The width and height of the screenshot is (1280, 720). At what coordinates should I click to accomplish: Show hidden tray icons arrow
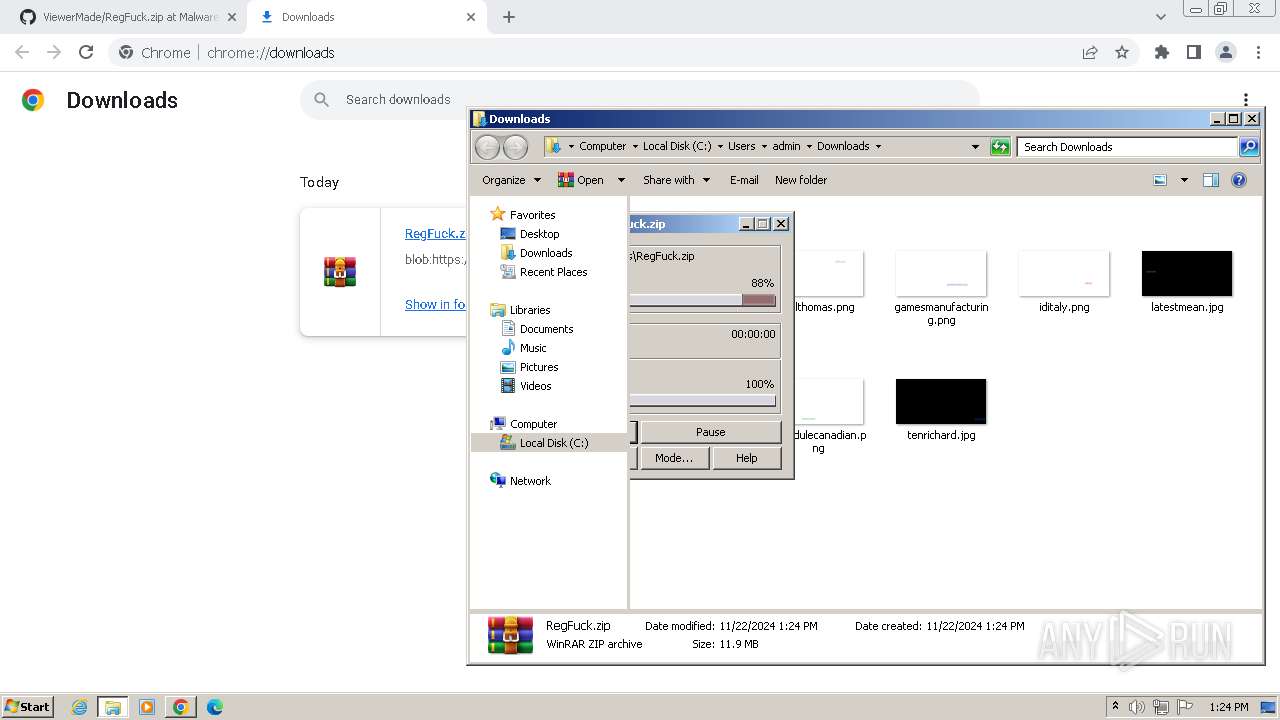(1116, 707)
